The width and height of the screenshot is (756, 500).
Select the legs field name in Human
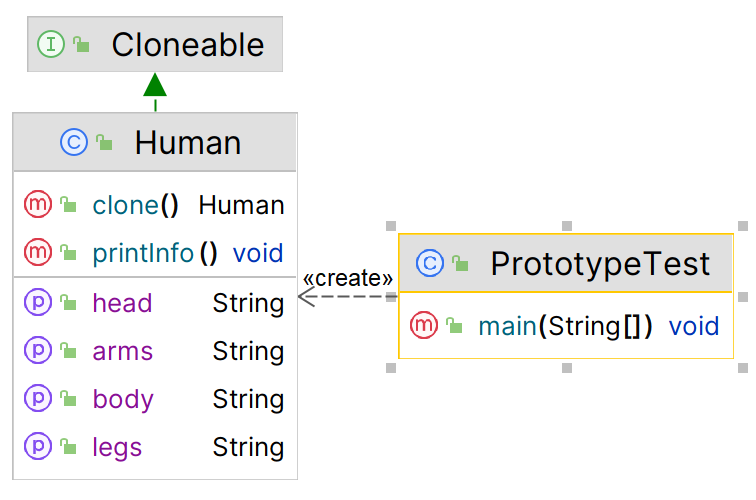coord(117,447)
